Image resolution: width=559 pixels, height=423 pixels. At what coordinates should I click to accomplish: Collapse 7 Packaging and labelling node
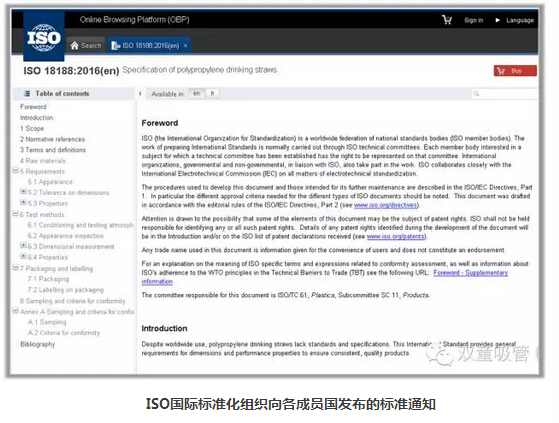(15, 268)
